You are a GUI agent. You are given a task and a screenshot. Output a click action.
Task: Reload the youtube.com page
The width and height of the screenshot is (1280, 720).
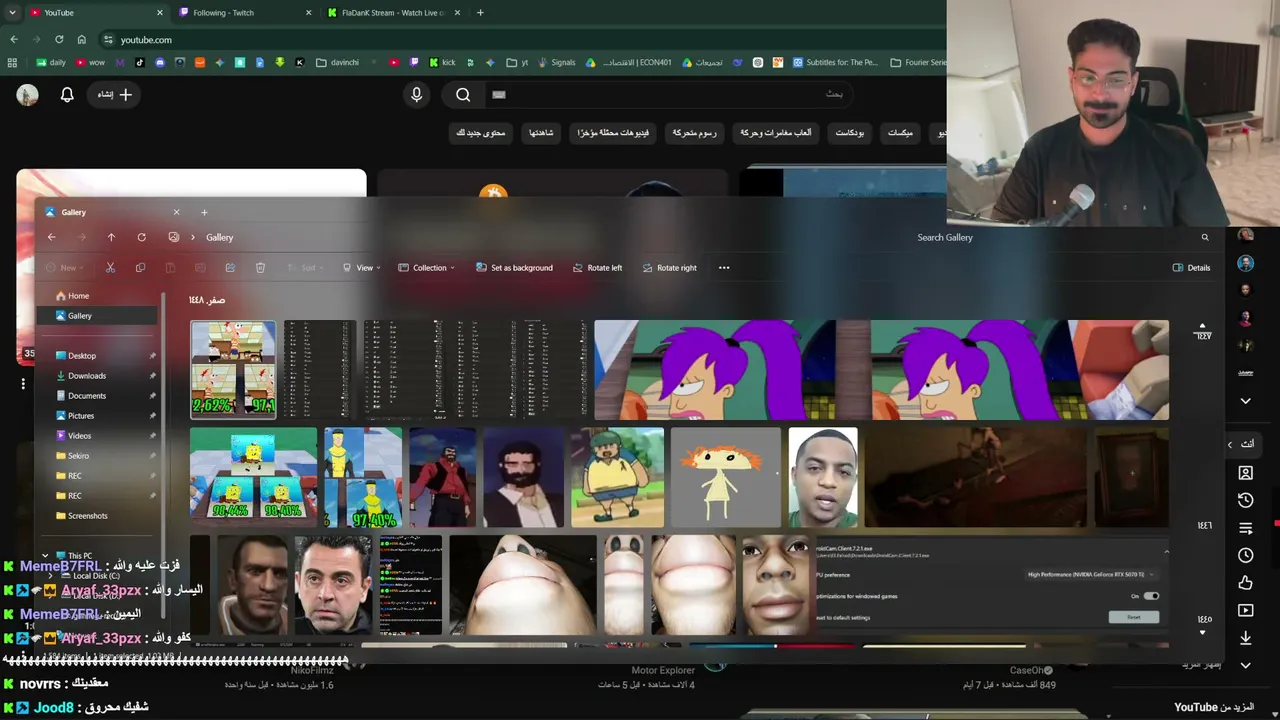pyautogui.click(x=59, y=40)
